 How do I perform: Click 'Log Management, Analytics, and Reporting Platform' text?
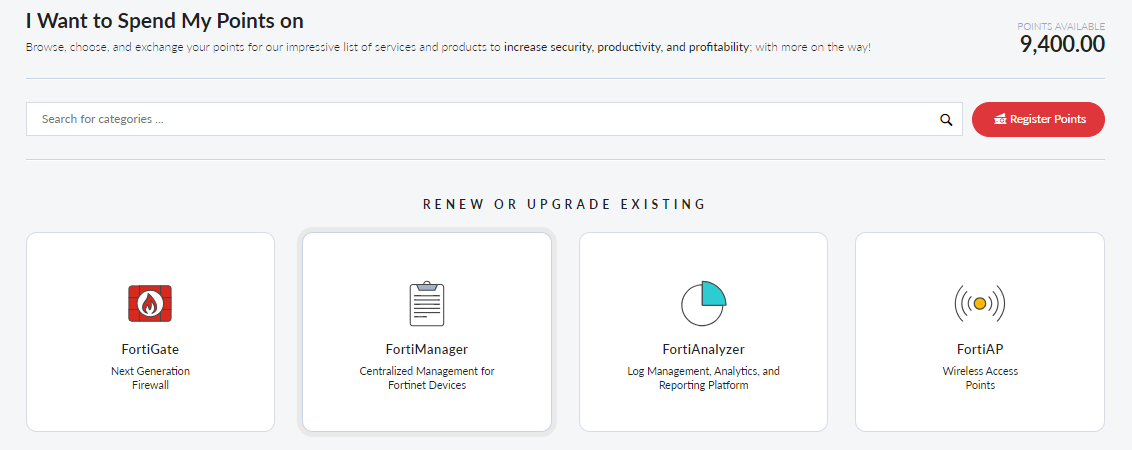(x=703, y=378)
